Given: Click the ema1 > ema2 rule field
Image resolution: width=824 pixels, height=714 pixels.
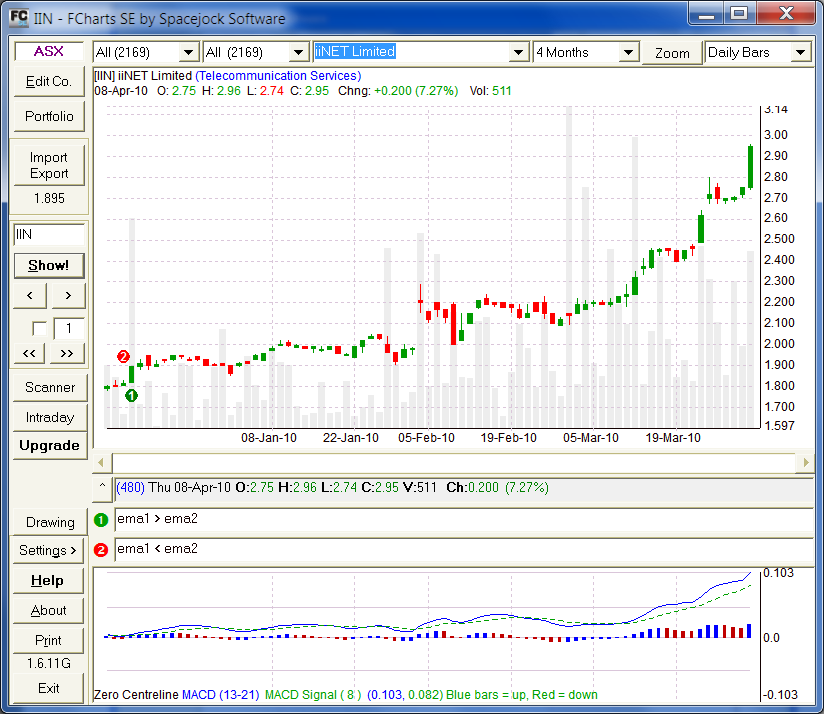Looking at the screenshot, I should tap(464, 519).
